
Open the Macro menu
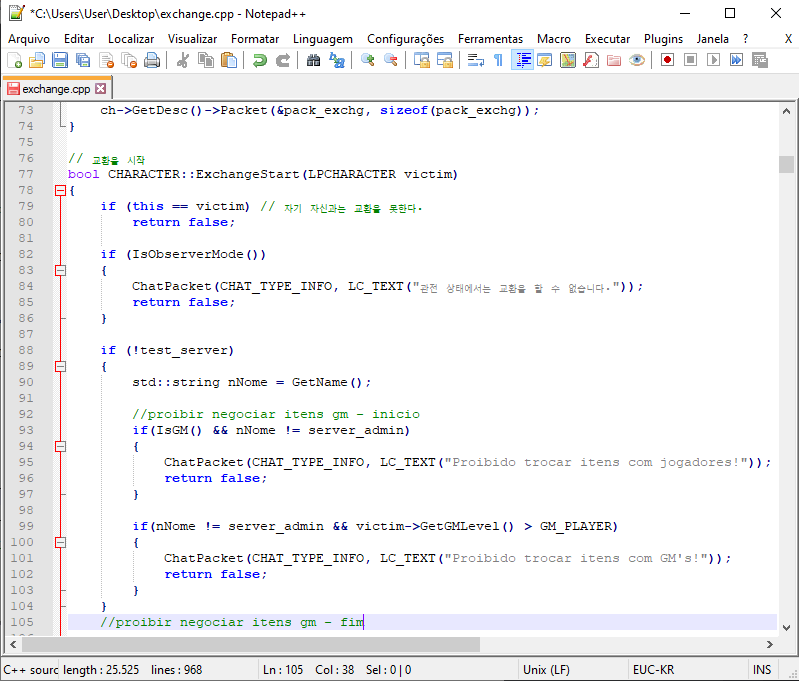(554, 39)
